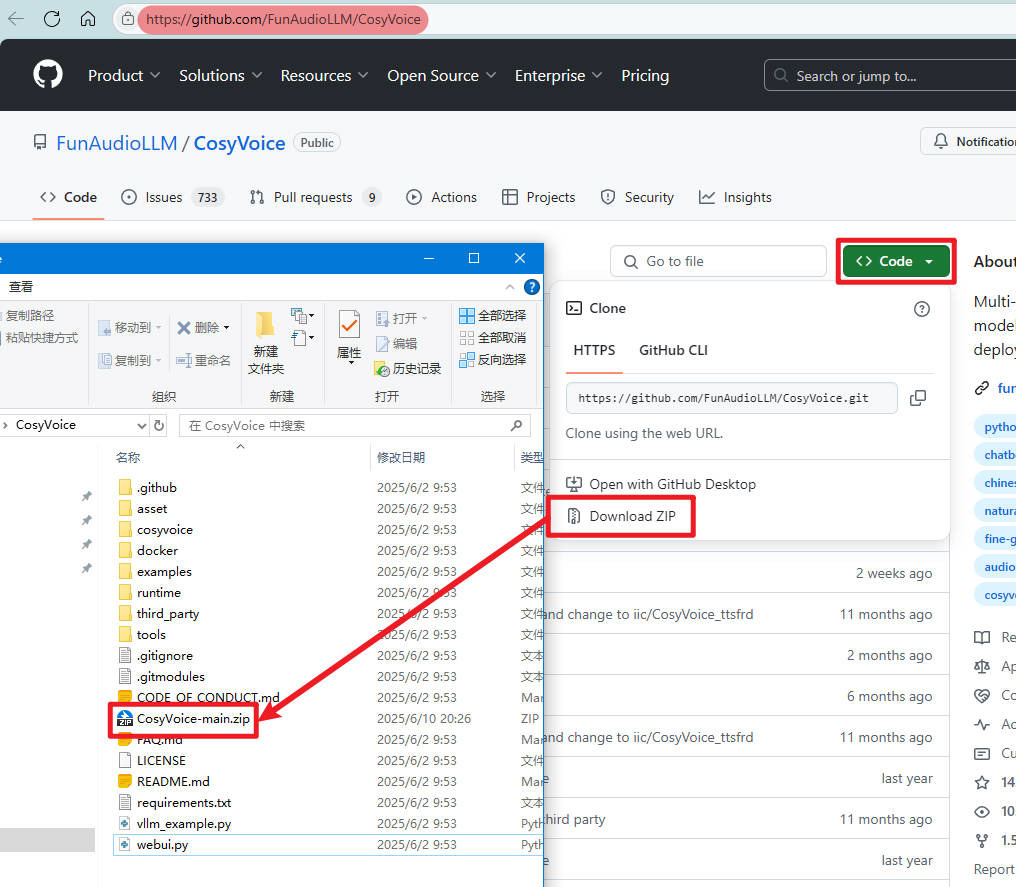Copy the clone URL to clipboard
1016x887 pixels.
pyautogui.click(x=918, y=398)
